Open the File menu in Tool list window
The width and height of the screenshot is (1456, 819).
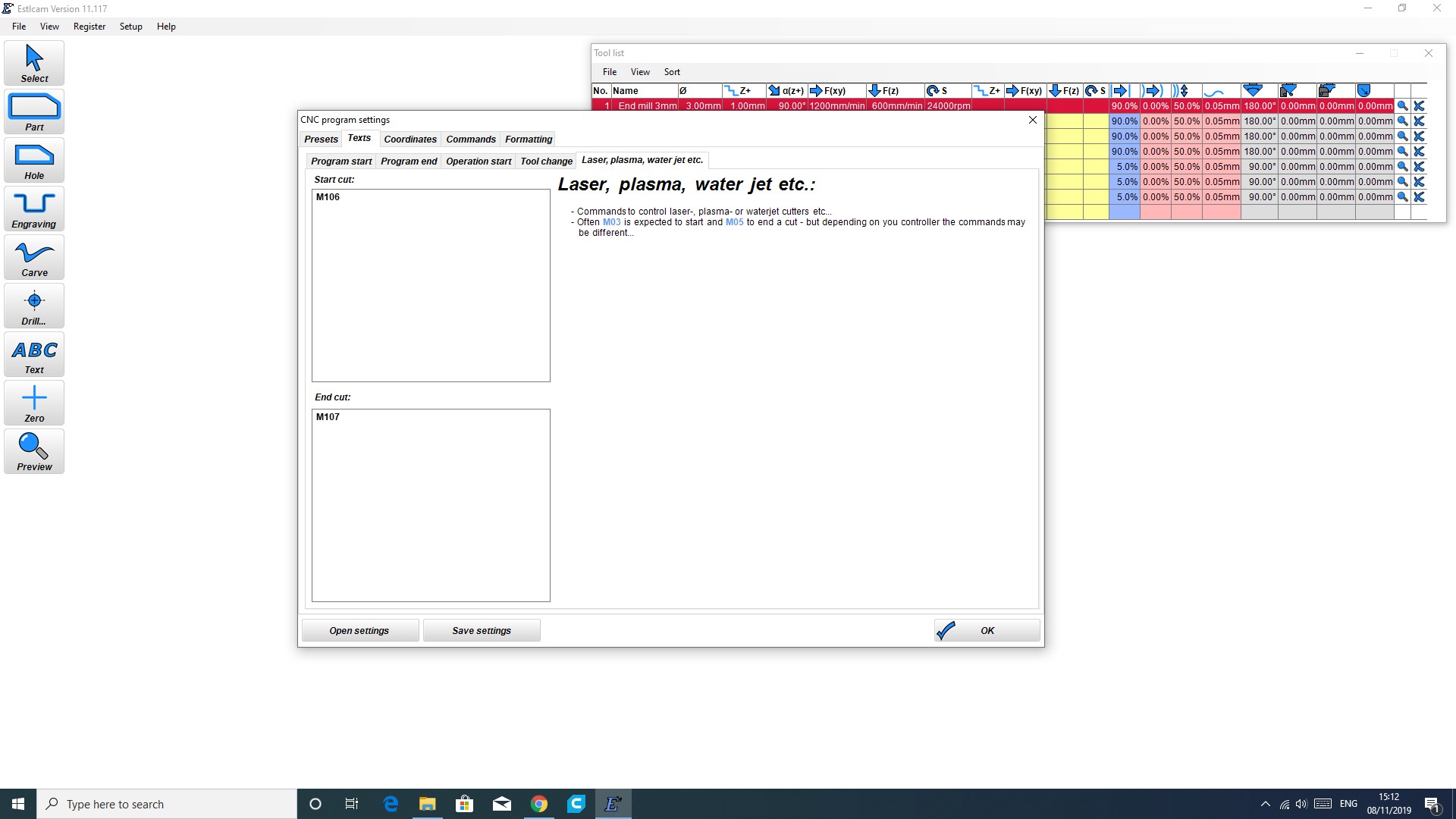pyautogui.click(x=610, y=72)
